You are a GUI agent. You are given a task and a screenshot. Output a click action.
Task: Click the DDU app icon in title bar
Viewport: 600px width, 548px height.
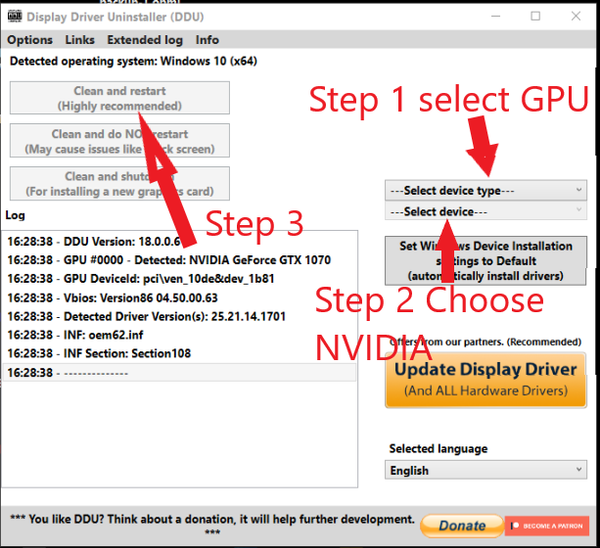[14, 17]
